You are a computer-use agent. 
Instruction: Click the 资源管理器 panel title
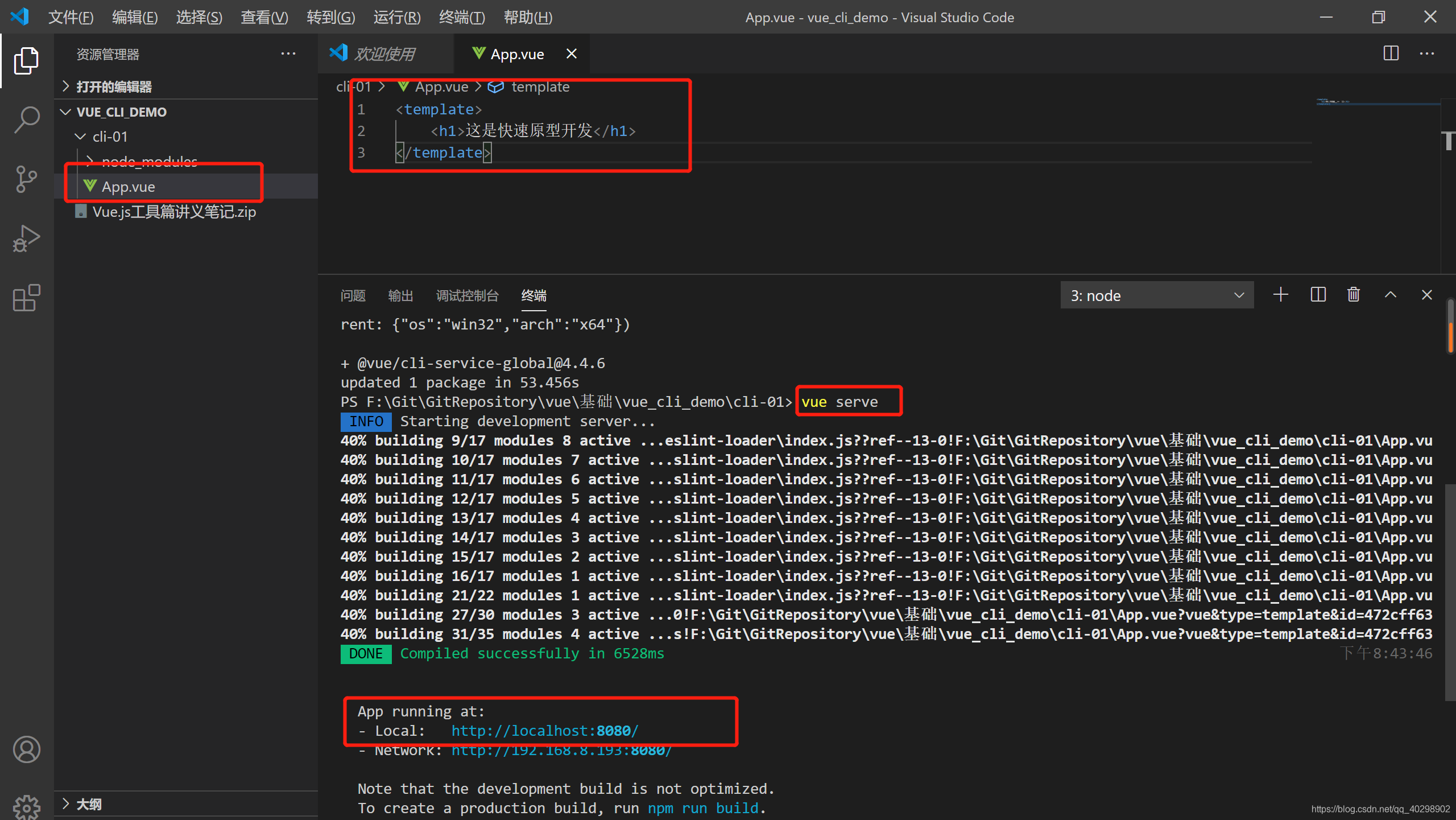point(108,54)
